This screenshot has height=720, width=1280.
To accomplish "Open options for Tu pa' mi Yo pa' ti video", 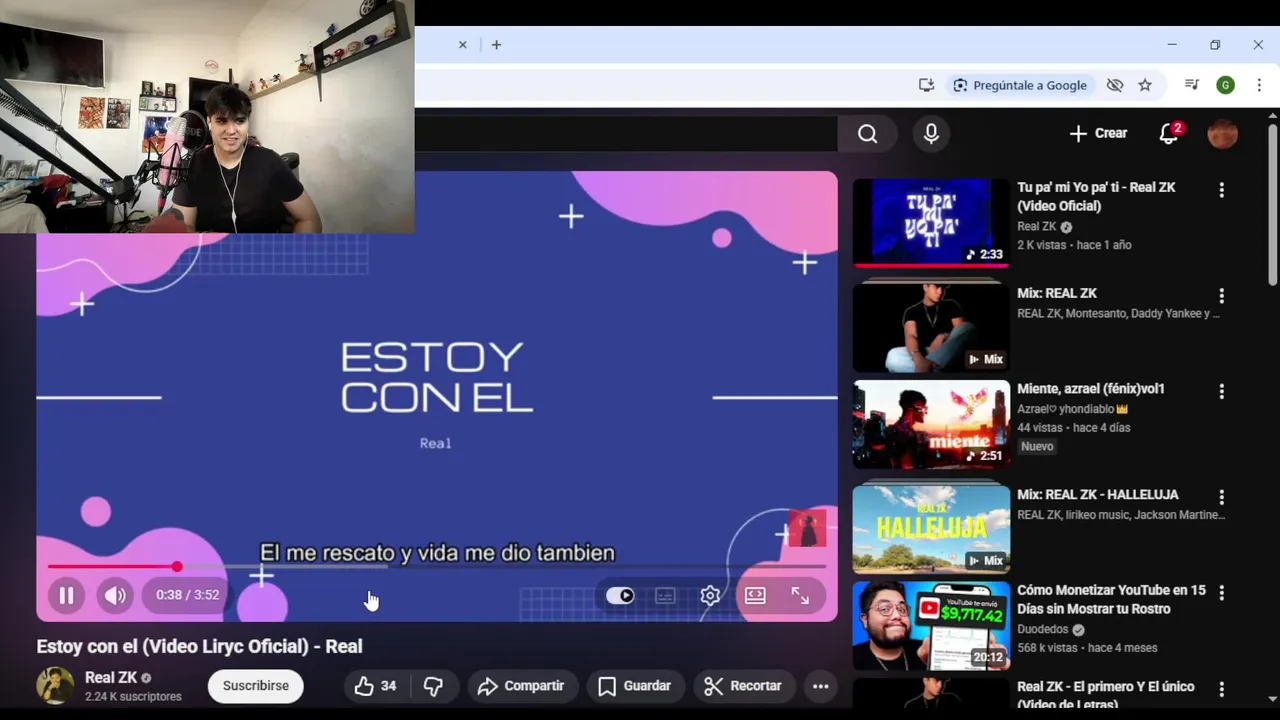I will (x=1221, y=189).
